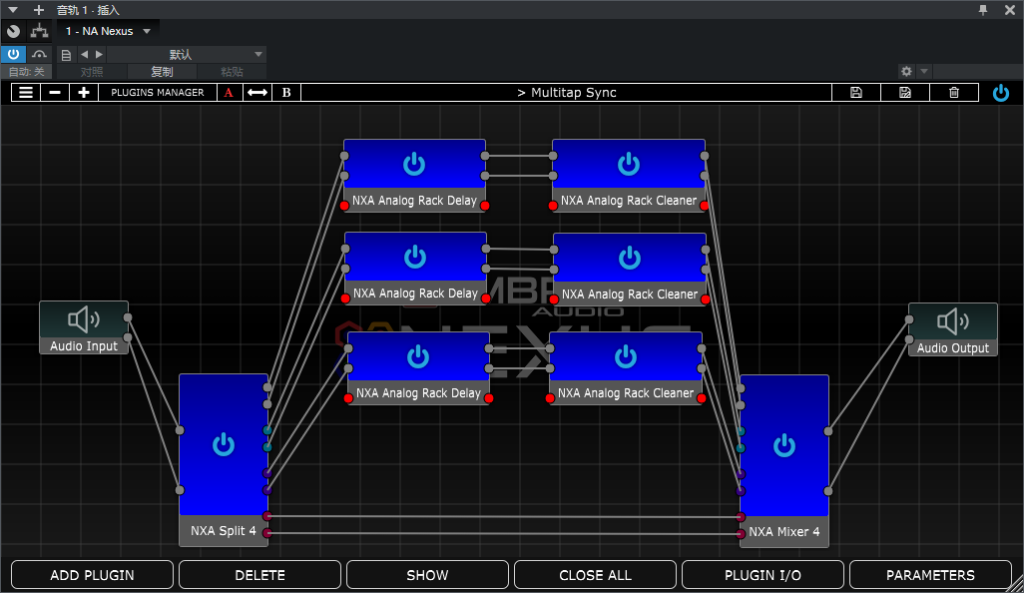This screenshot has width=1024, height=593.
Task: Toggle the host bypass power button
Action: pos(13,54)
